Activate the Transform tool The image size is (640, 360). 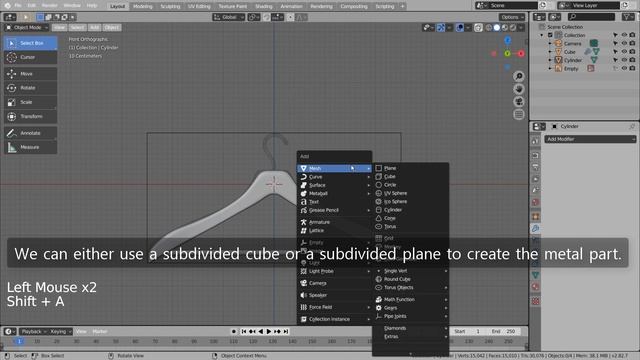click(31, 116)
